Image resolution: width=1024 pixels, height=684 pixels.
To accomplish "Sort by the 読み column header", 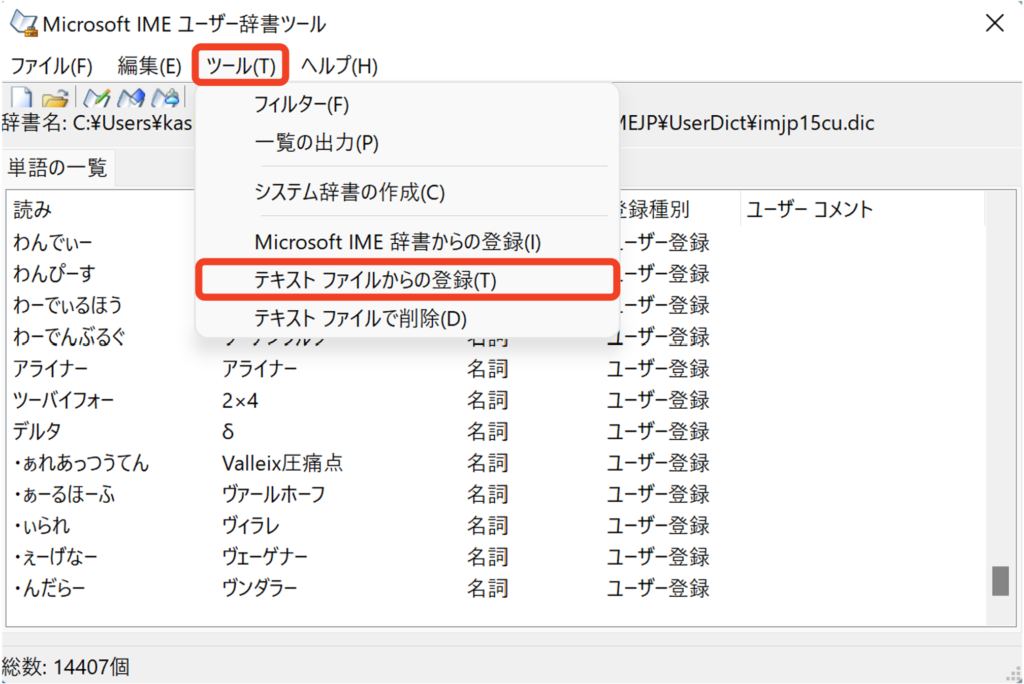I will click(32, 210).
